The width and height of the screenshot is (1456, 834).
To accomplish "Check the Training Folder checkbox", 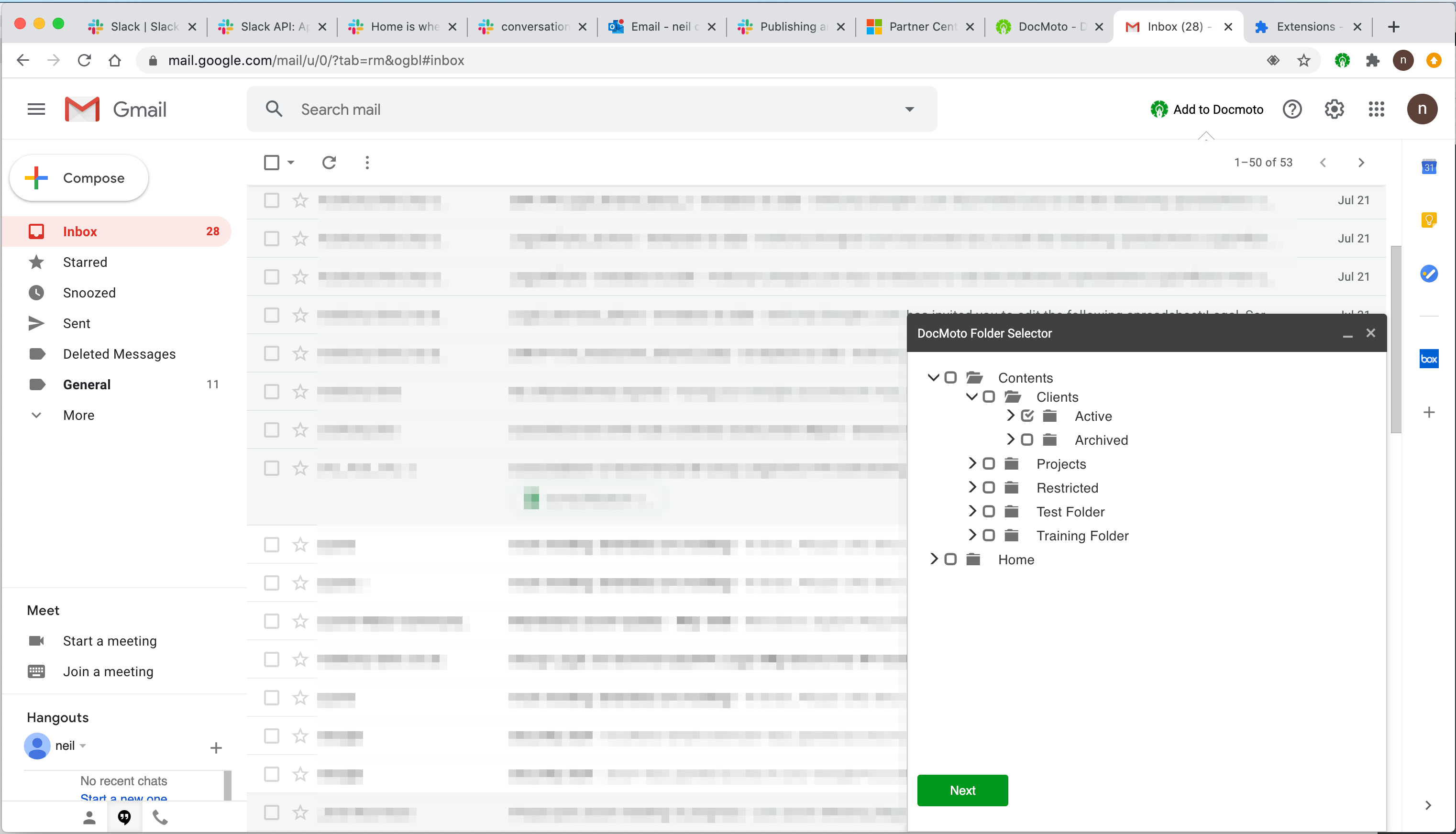I will click(989, 535).
